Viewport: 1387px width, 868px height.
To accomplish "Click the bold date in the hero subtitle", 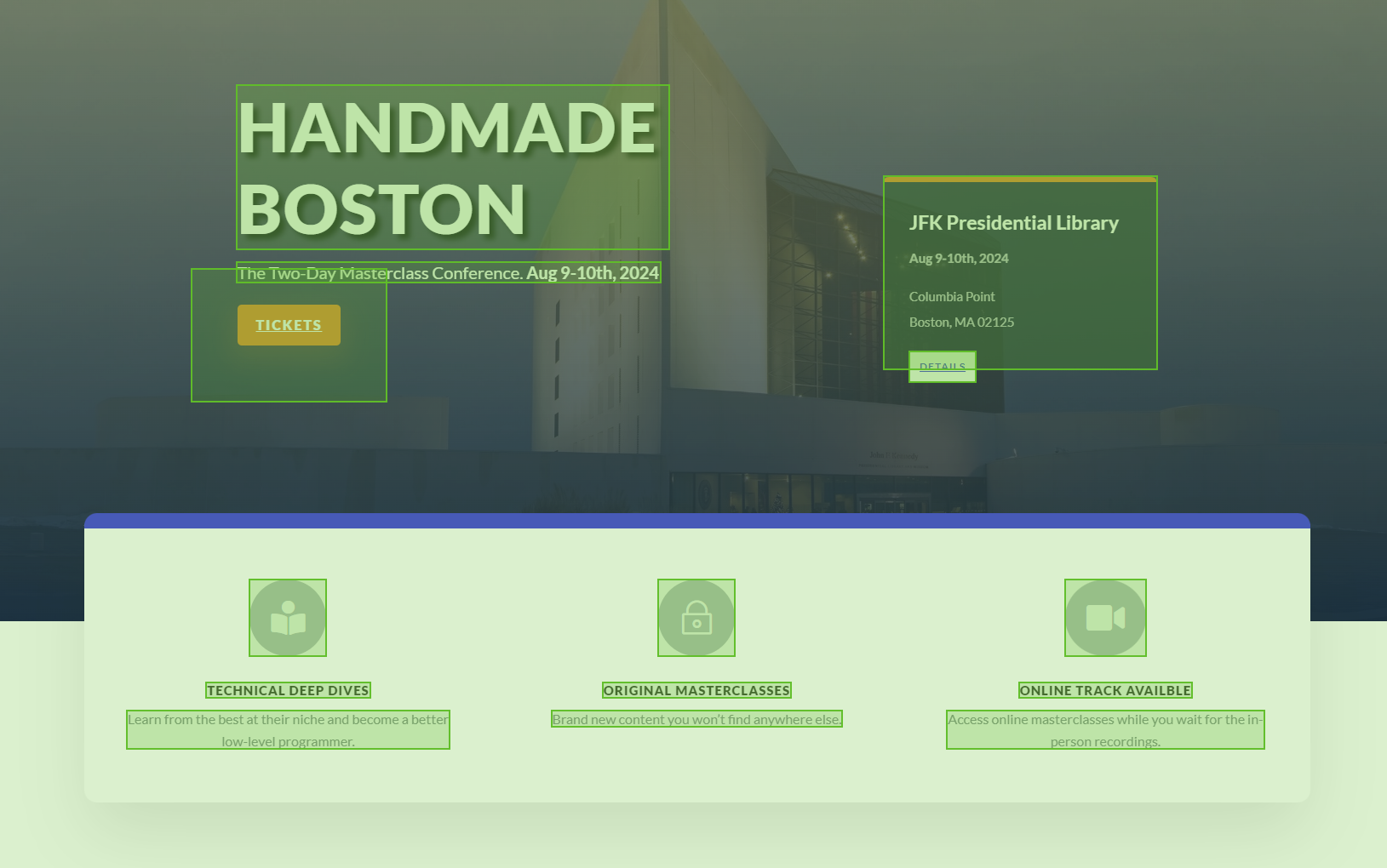I will pyautogui.click(x=593, y=273).
